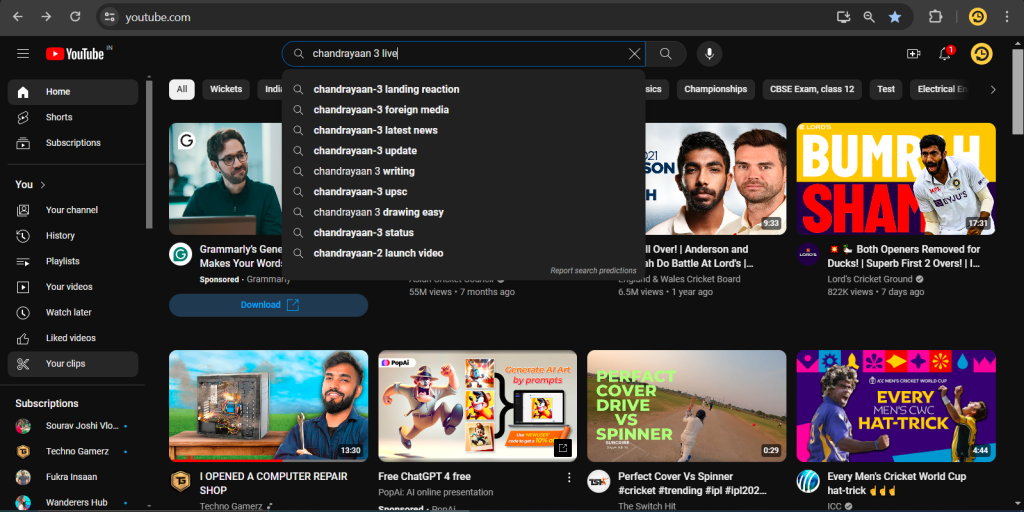View site information icon in address bar
The width and height of the screenshot is (1024, 512).
(110, 17)
